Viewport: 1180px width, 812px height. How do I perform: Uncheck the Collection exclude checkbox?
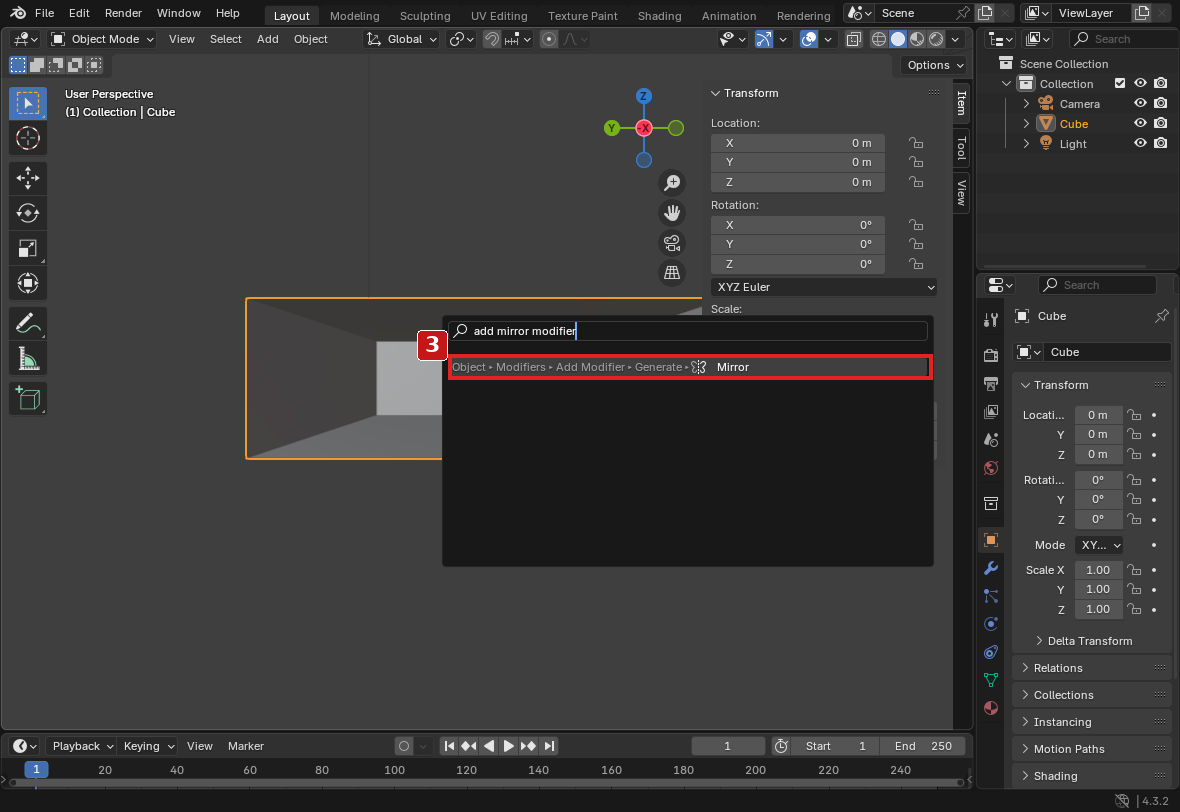(1120, 84)
